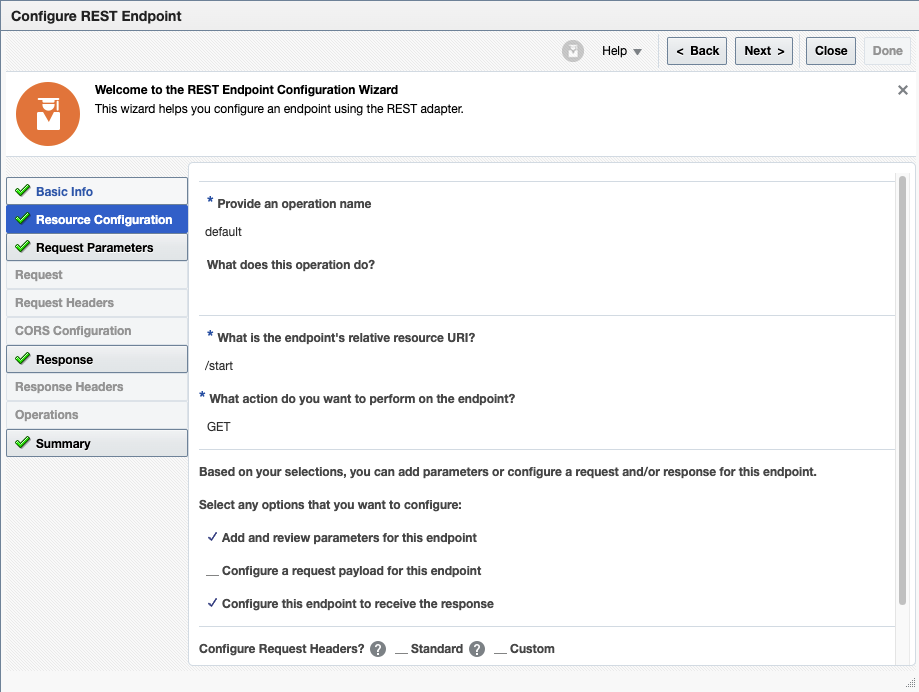Go to the Basic Info step

(97, 191)
